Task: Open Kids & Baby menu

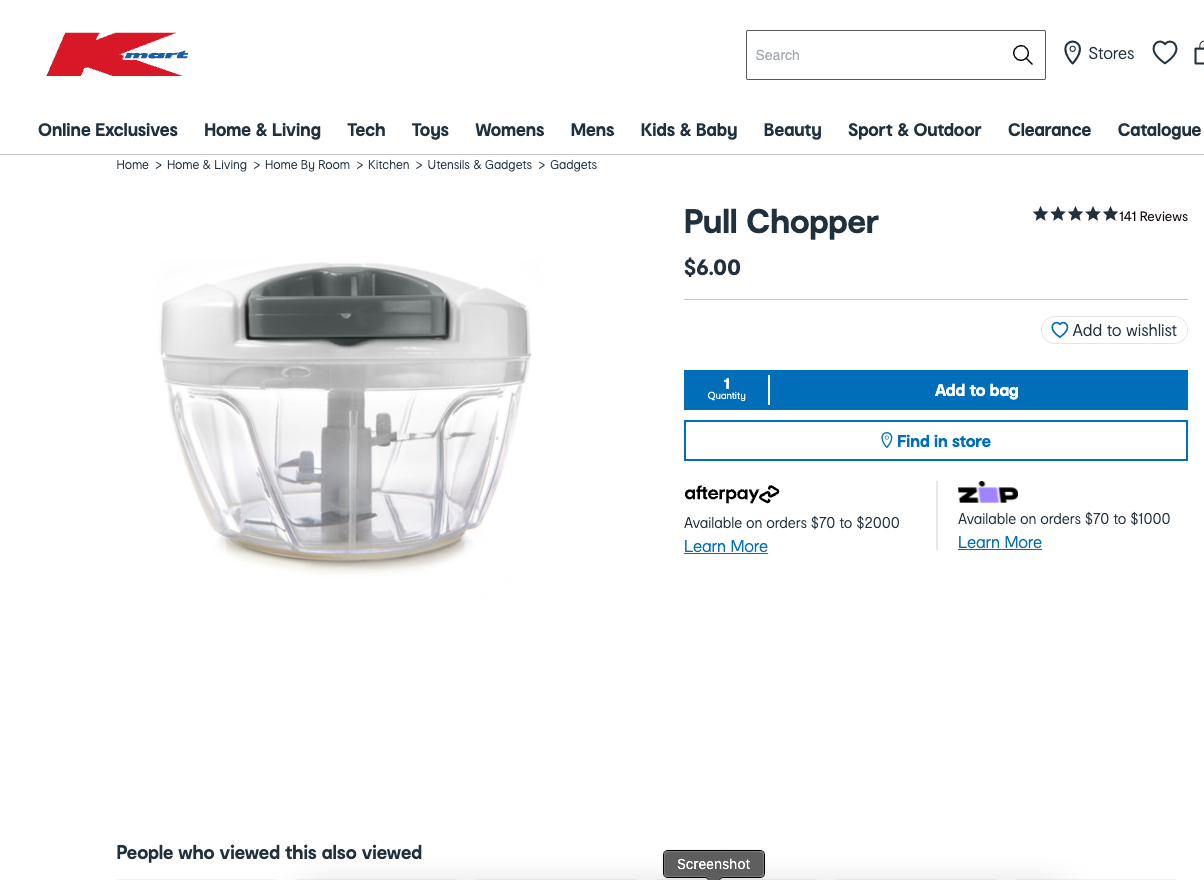Action: tap(689, 130)
